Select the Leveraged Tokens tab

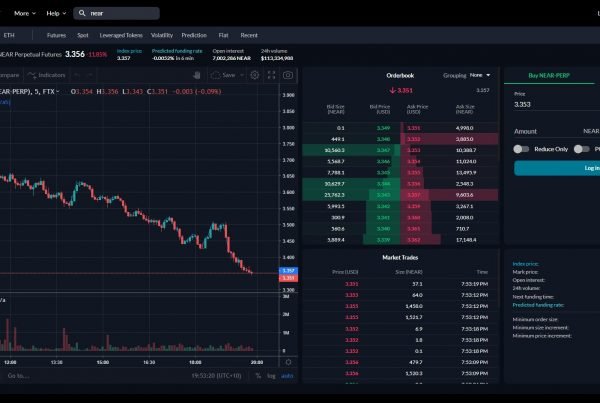tap(121, 35)
